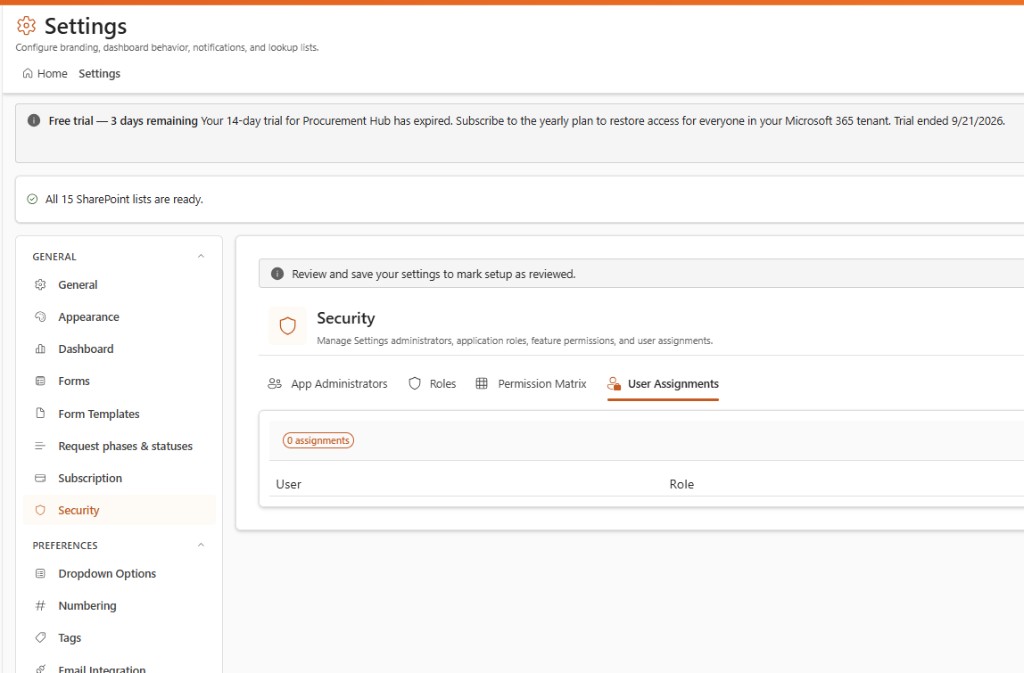
Task: Select the User Assignments tab
Action: click(x=663, y=384)
